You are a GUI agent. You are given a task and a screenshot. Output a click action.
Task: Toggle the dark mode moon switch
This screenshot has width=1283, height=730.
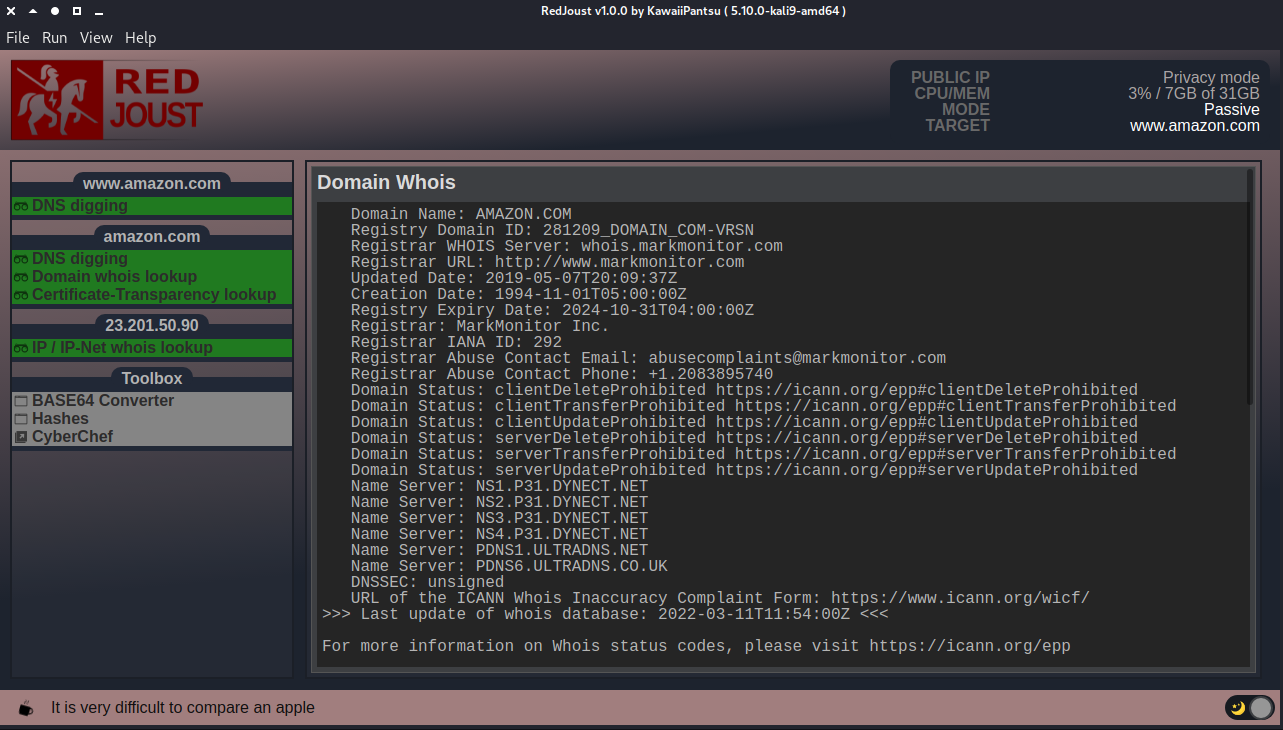point(1250,708)
